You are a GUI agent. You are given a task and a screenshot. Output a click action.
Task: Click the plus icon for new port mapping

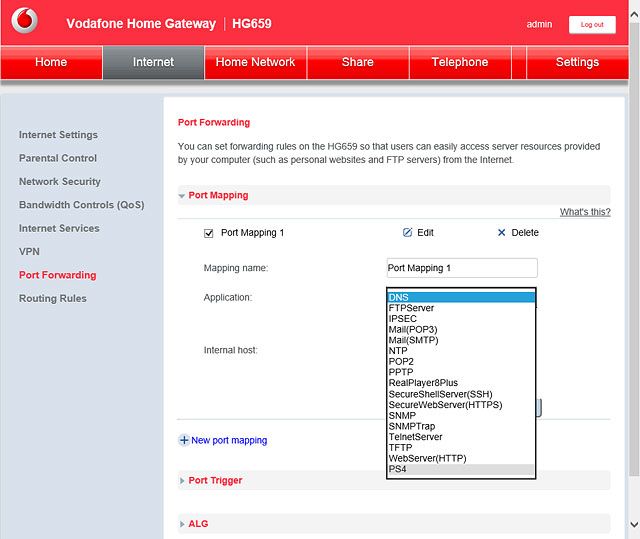pos(184,440)
